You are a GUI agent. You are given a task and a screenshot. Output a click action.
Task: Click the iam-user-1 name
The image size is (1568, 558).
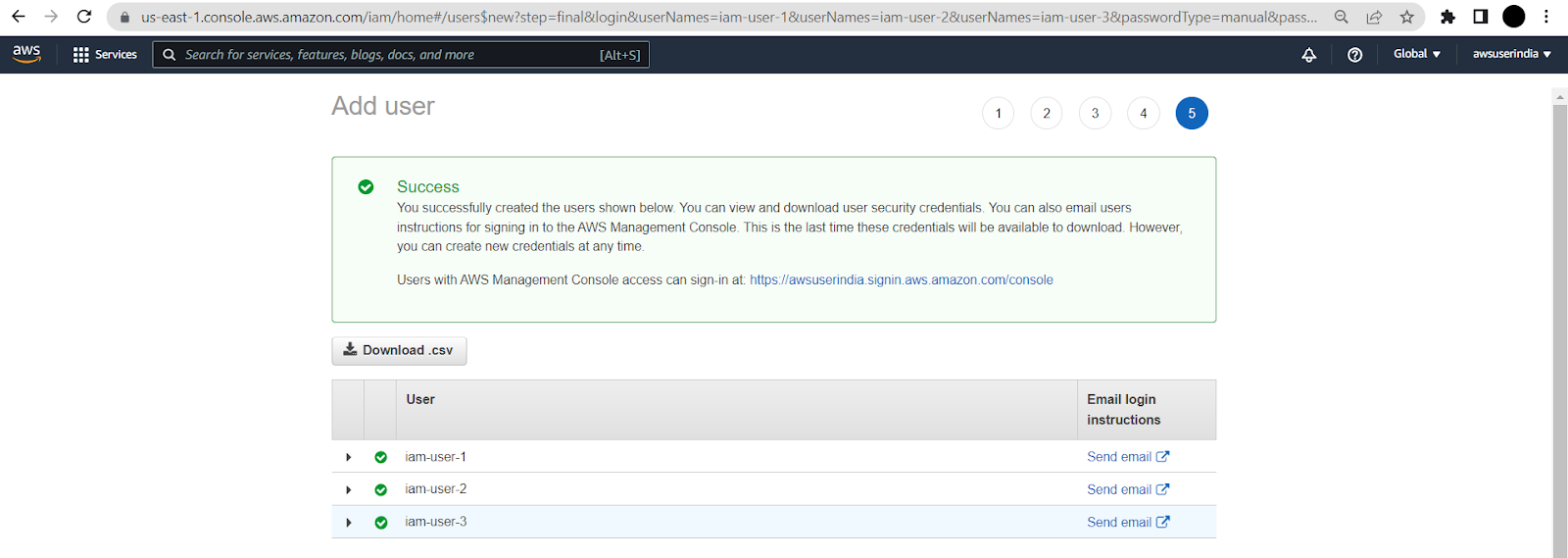[x=436, y=457]
